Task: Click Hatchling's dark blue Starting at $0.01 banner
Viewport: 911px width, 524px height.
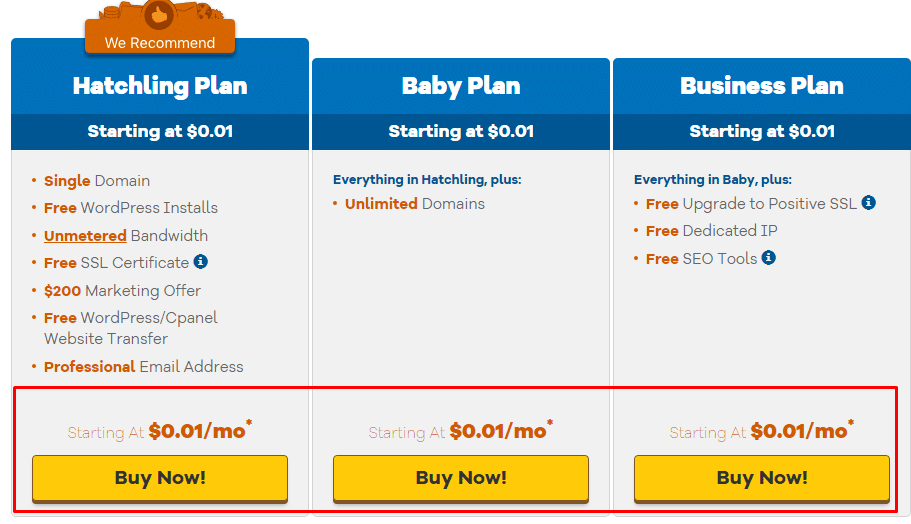Action: click(x=160, y=132)
